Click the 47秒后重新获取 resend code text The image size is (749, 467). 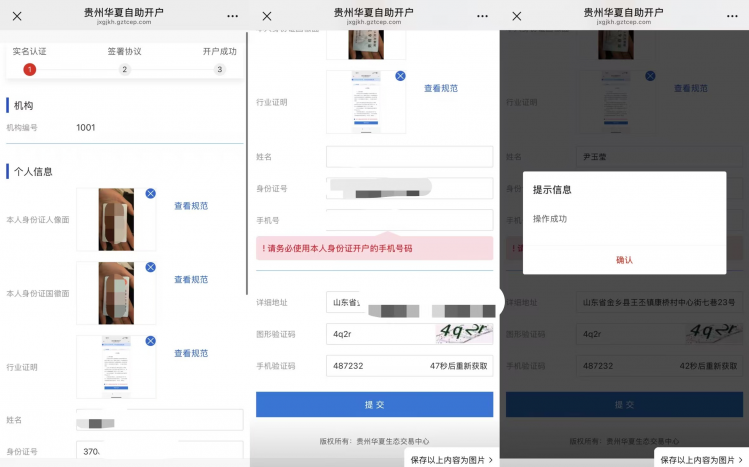point(459,366)
